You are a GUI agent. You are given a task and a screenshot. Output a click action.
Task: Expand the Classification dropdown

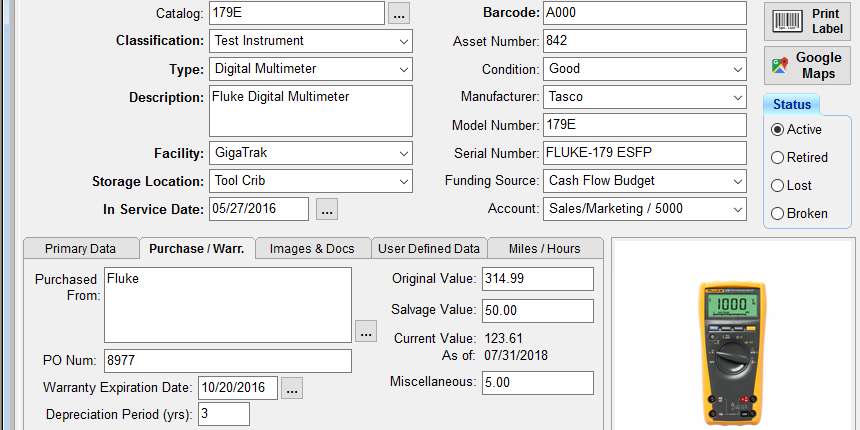[310, 41]
